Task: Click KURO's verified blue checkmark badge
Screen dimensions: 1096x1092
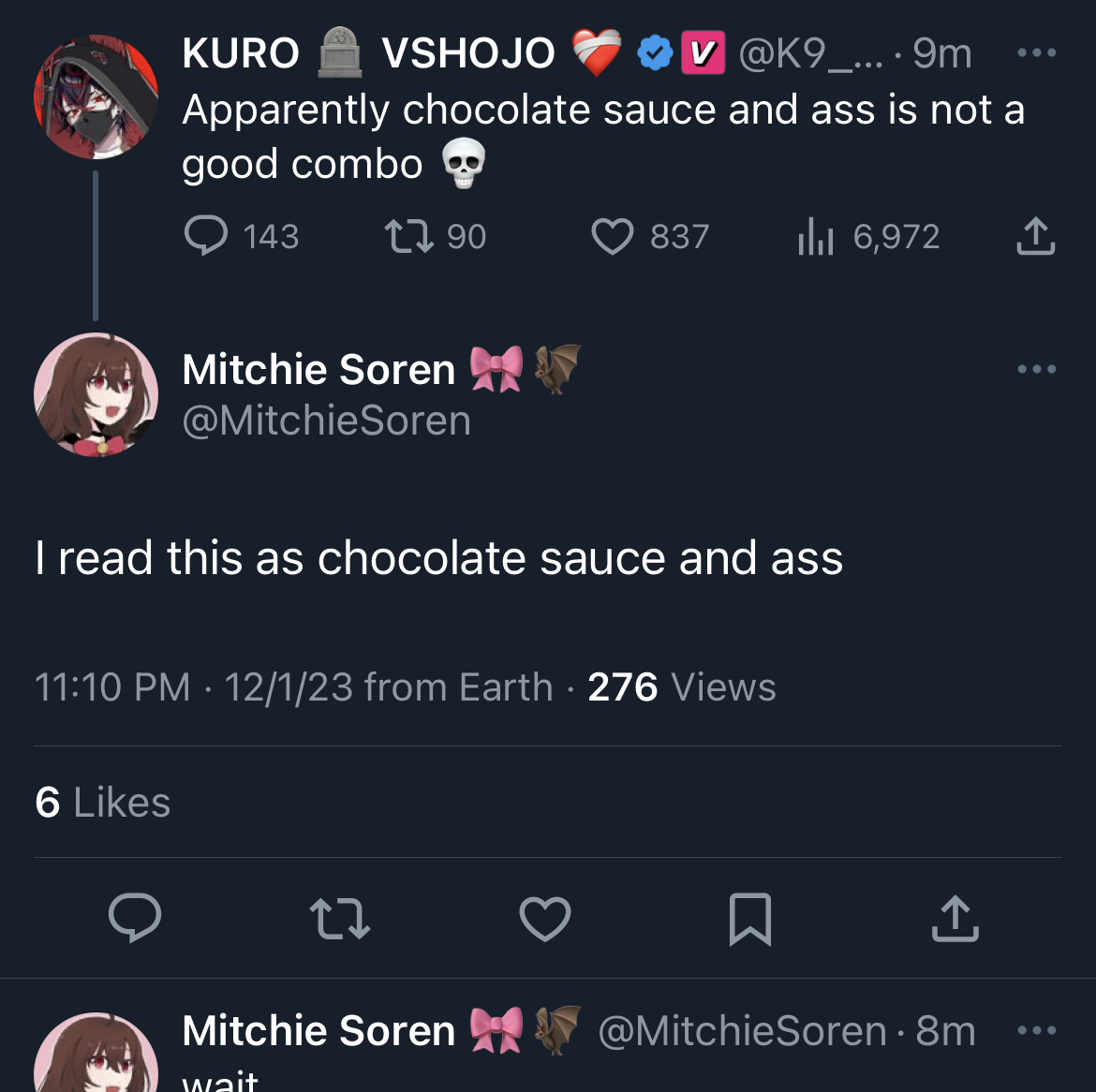Action: pyautogui.click(x=655, y=53)
